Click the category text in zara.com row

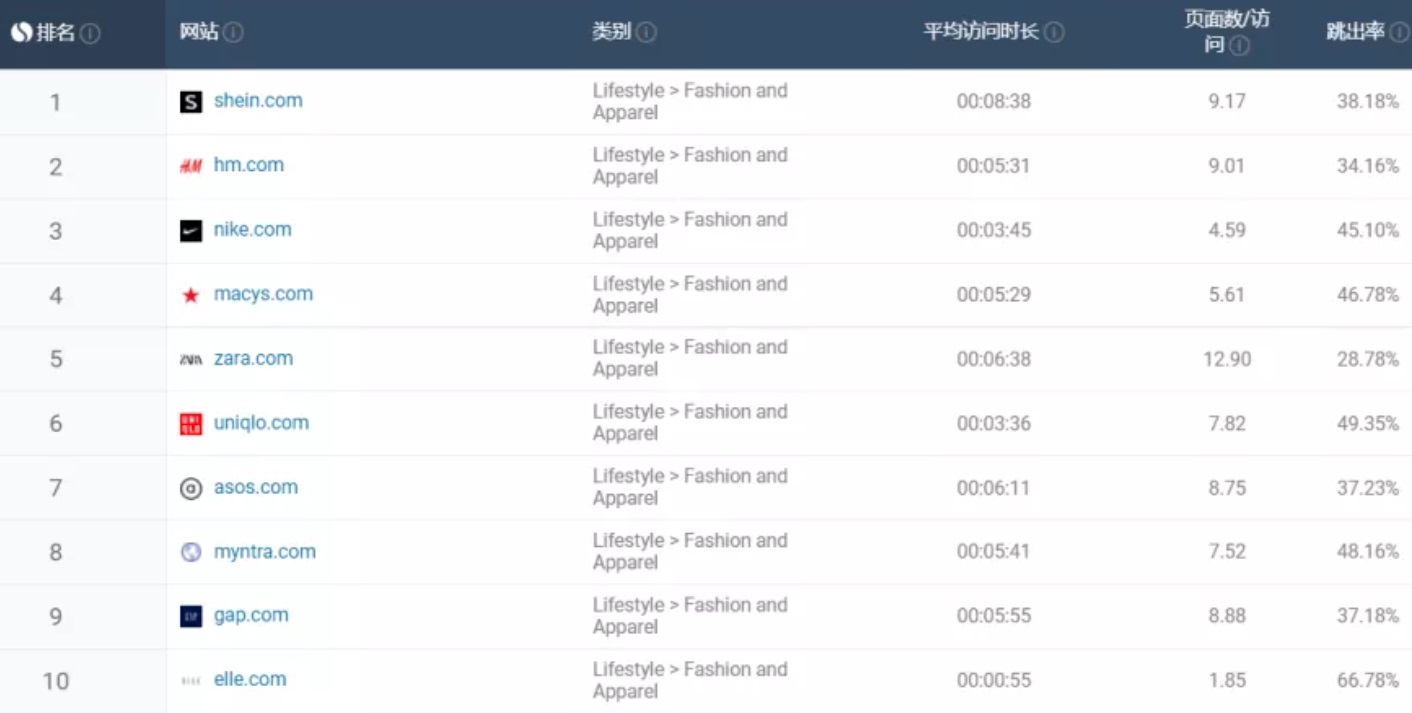pos(690,358)
